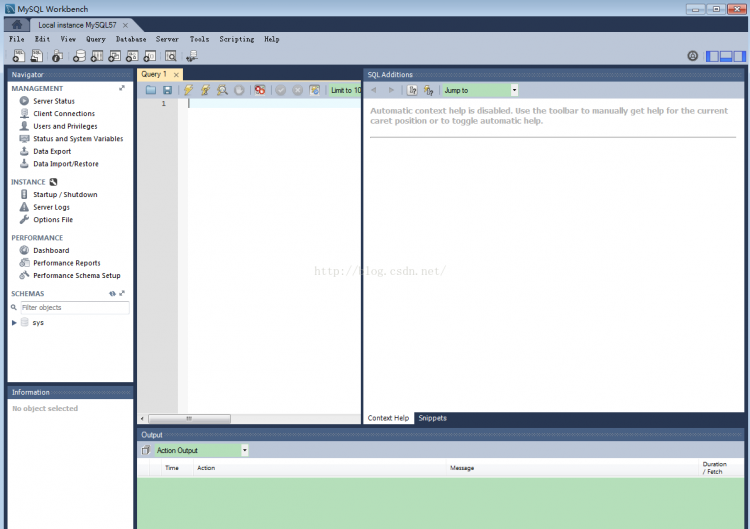Toggle automatic context help icon
This screenshot has width=750, height=529.
[428, 90]
